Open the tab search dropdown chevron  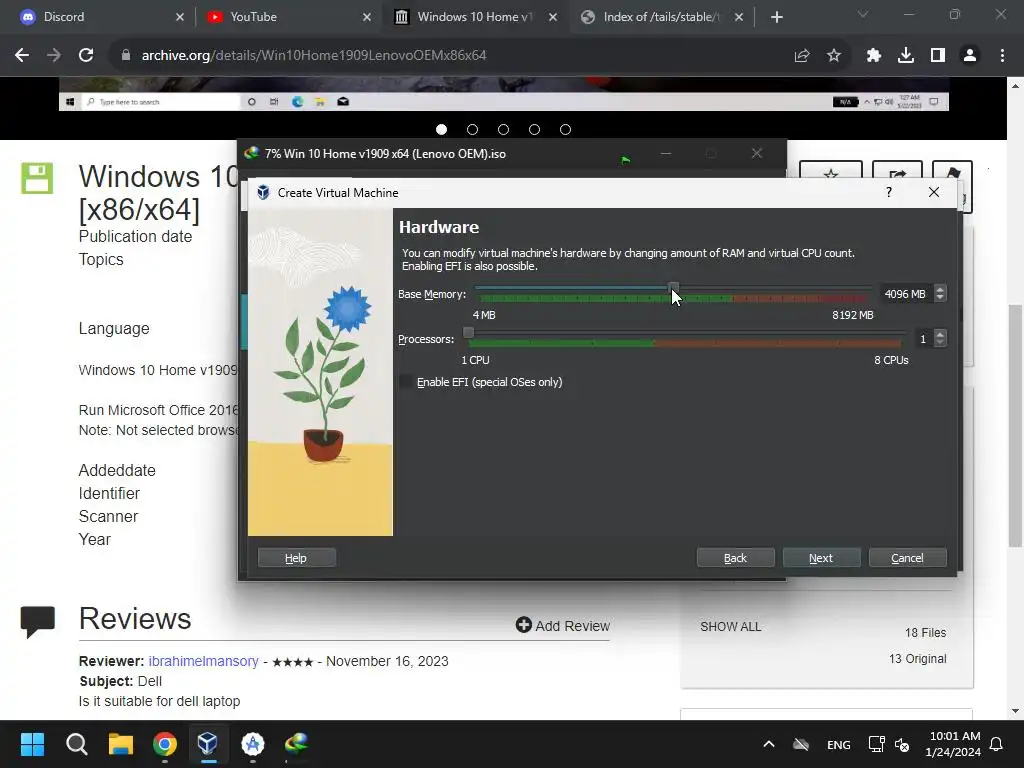[x=863, y=14]
